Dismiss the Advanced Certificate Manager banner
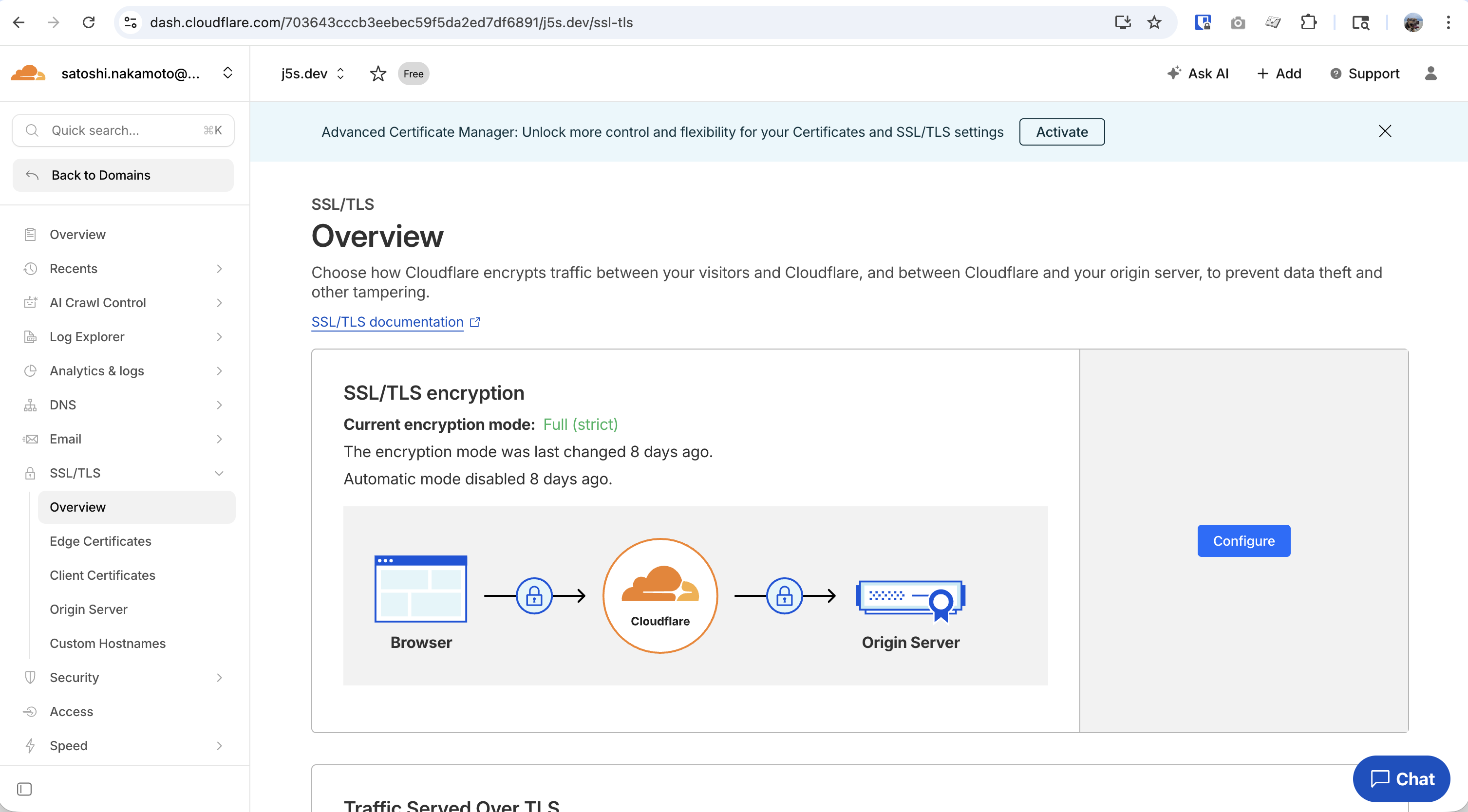This screenshot has width=1468, height=812. coord(1385,131)
